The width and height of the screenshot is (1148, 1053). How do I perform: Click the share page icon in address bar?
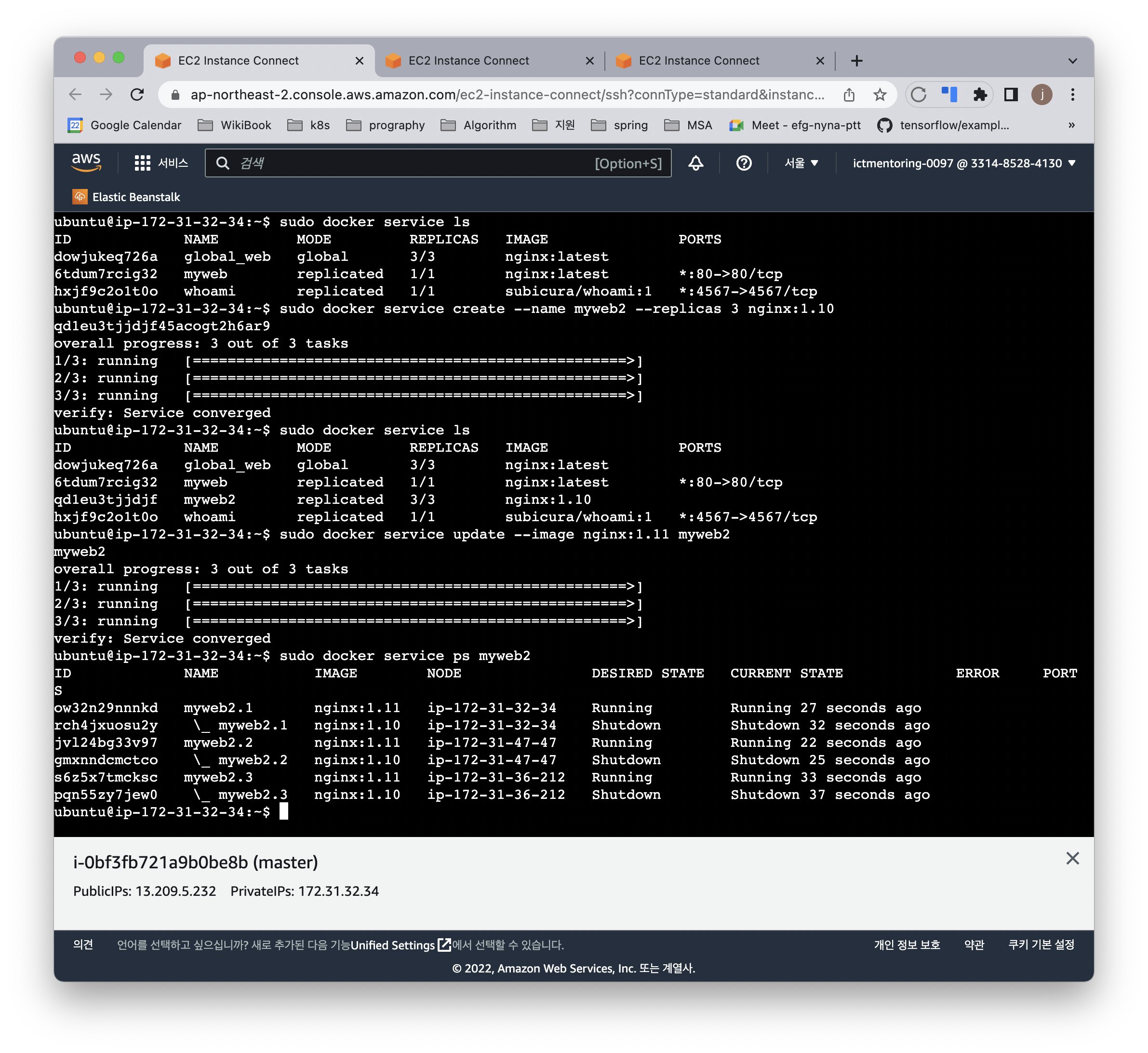[849, 94]
